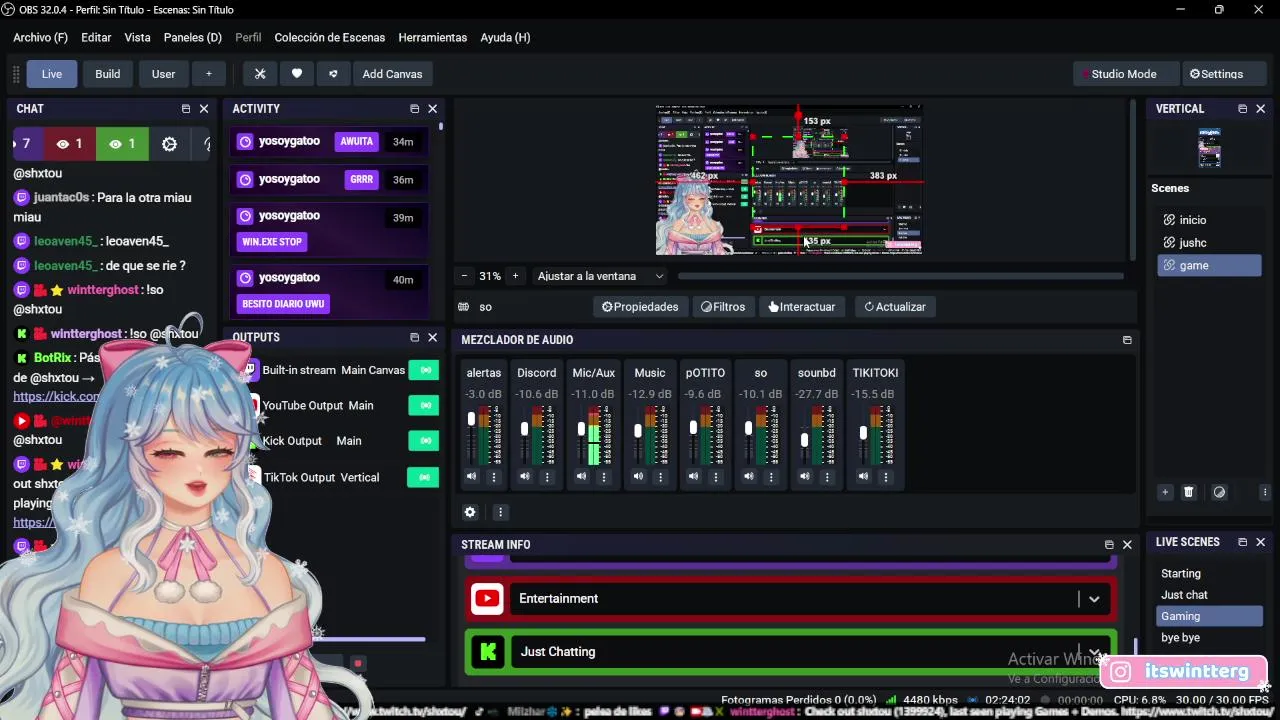Screen dimensions: 1280x720
Task: Open options menu for alertas channel
Action: [x=493, y=477]
